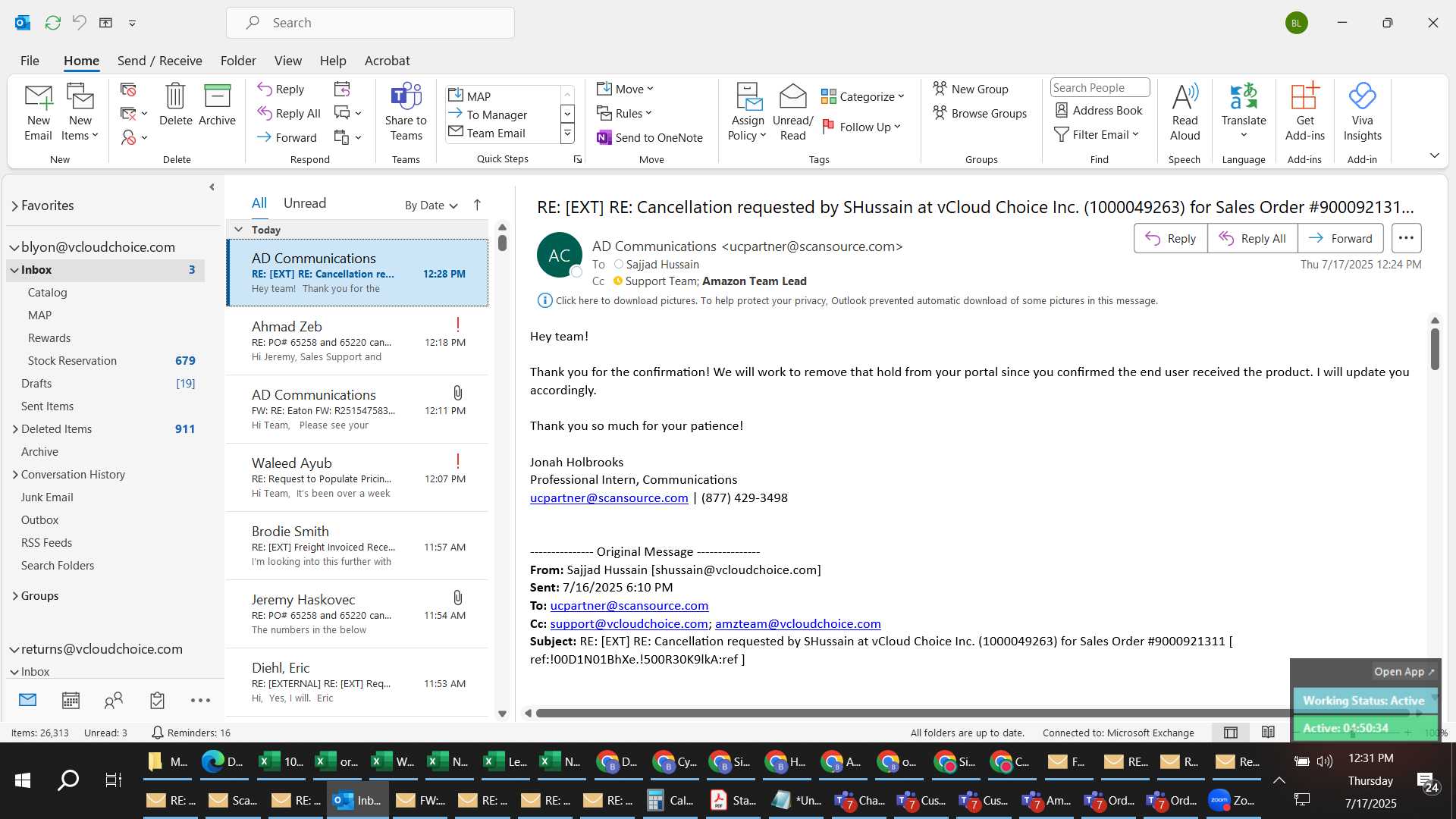Open the File tab
The height and width of the screenshot is (819, 1456).
(x=30, y=61)
